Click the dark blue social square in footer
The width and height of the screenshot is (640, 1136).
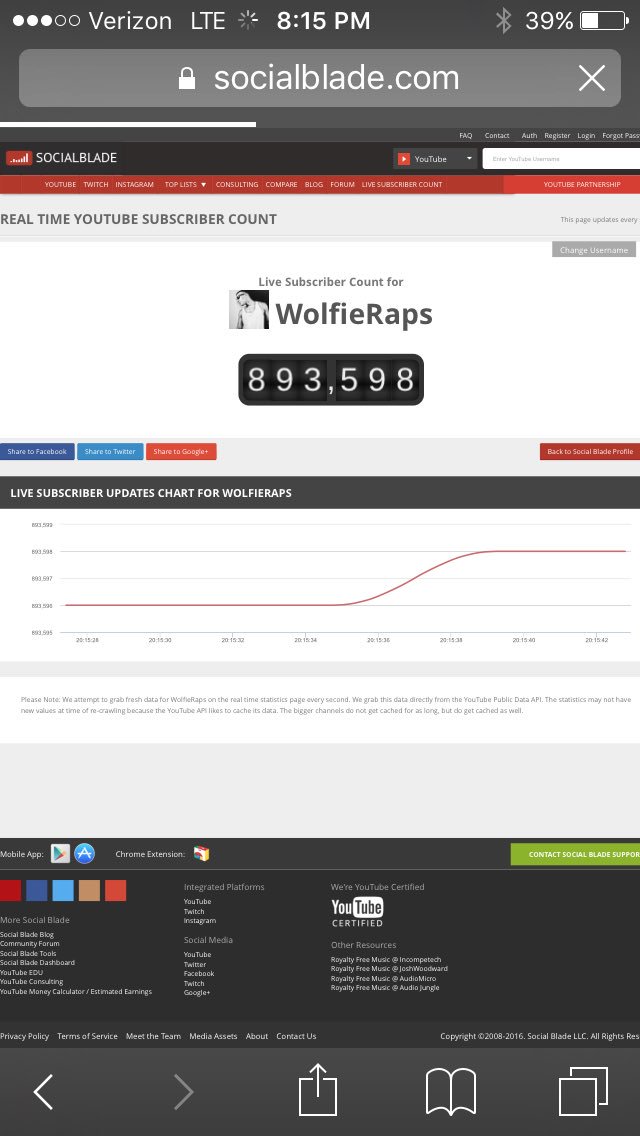37,890
